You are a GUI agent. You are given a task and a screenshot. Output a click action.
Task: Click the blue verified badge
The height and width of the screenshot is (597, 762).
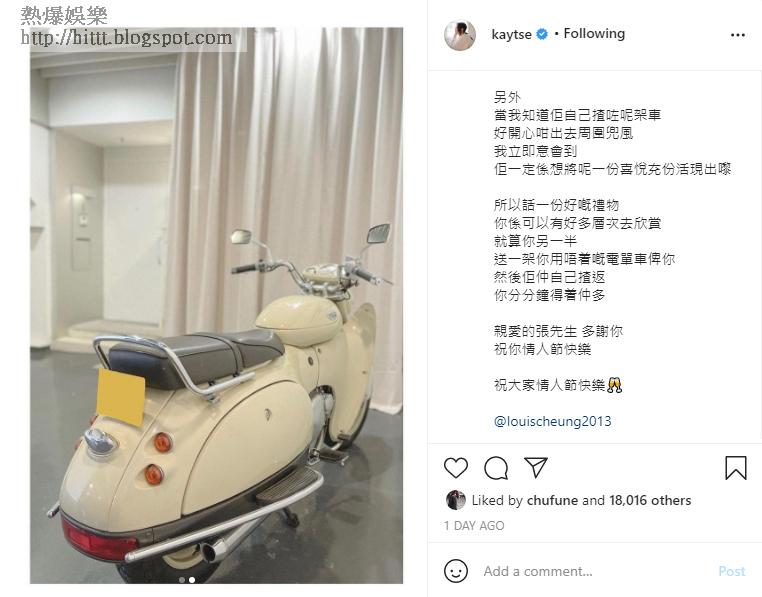[x=542, y=34]
